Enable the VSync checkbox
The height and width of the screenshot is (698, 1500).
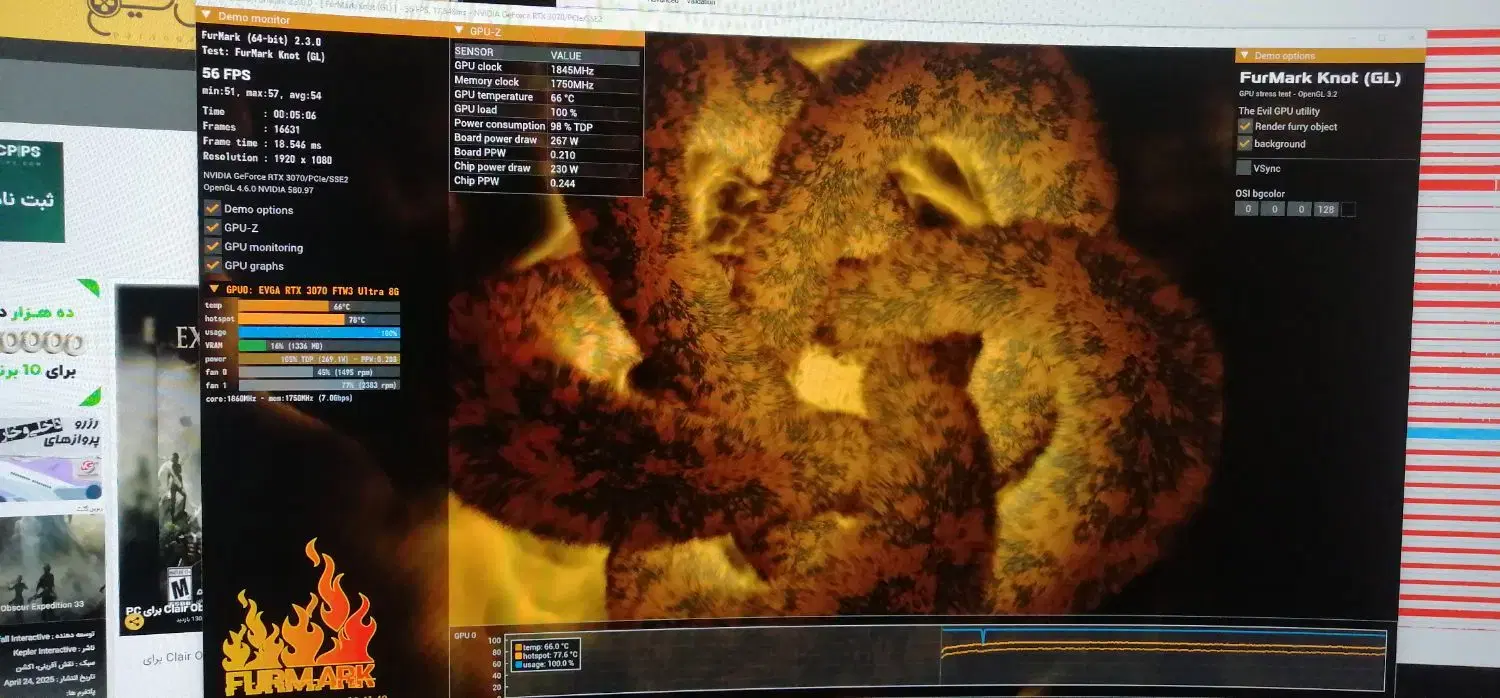[1244, 168]
